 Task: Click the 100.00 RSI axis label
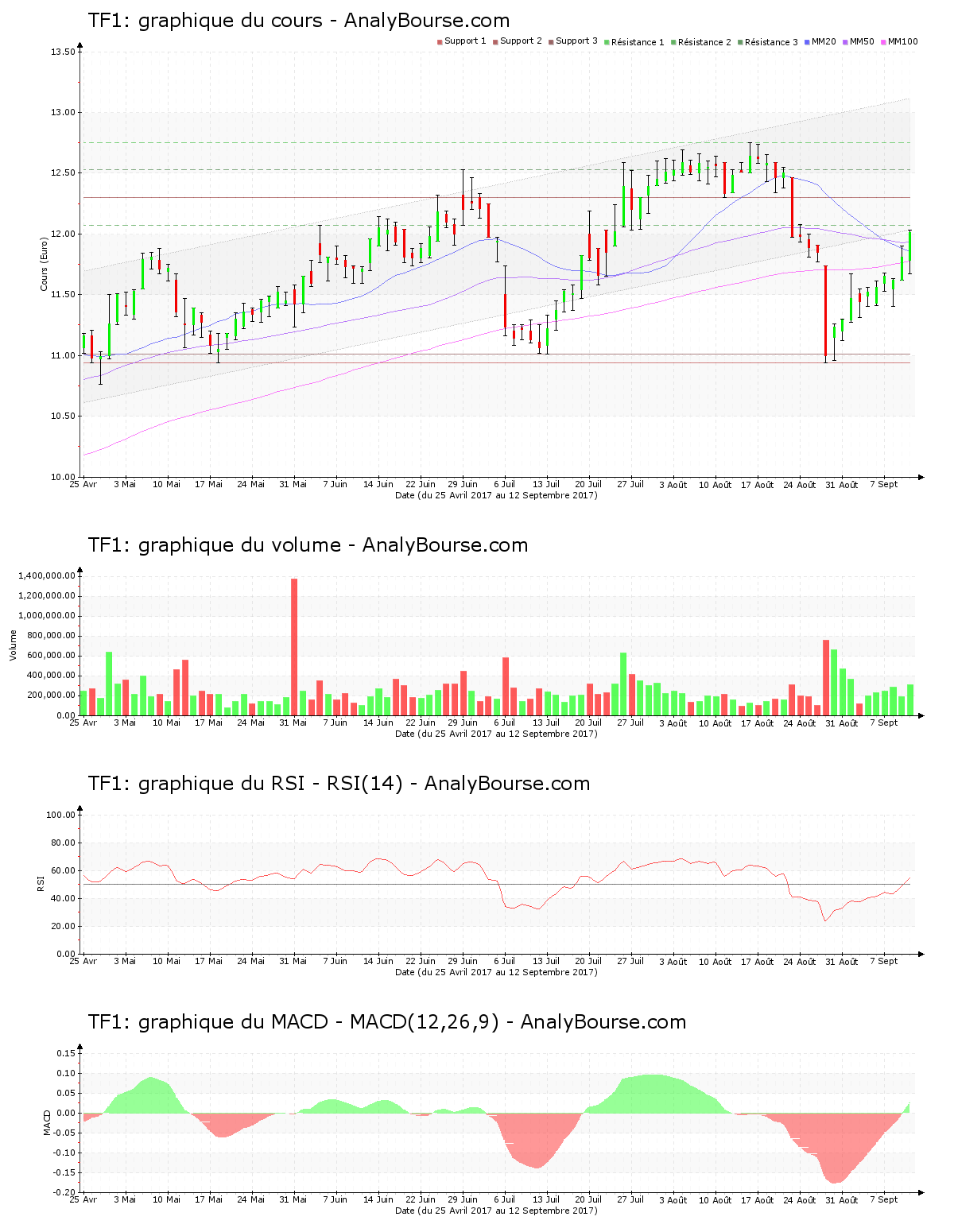pos(60,816)
